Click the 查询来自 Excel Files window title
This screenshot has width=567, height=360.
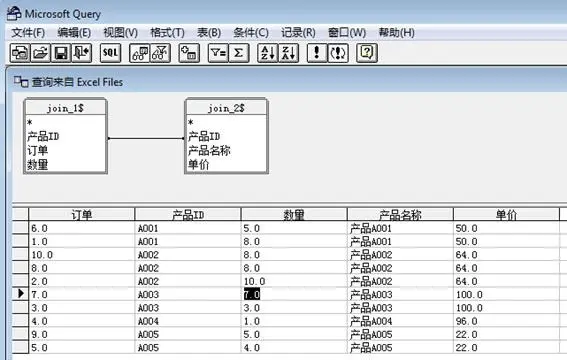tap(77, 82)
